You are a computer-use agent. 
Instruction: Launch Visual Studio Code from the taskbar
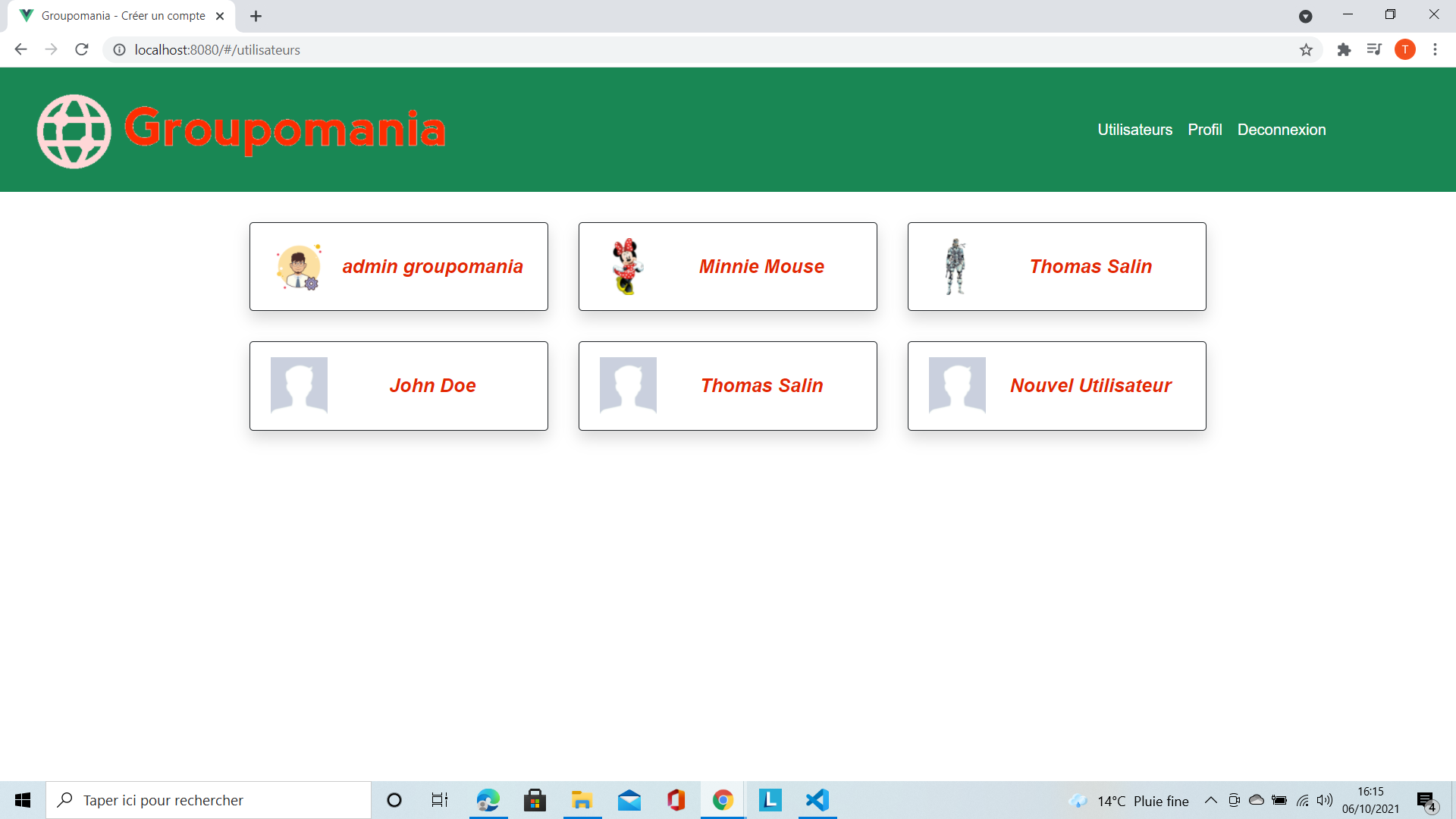pos(817,800)
